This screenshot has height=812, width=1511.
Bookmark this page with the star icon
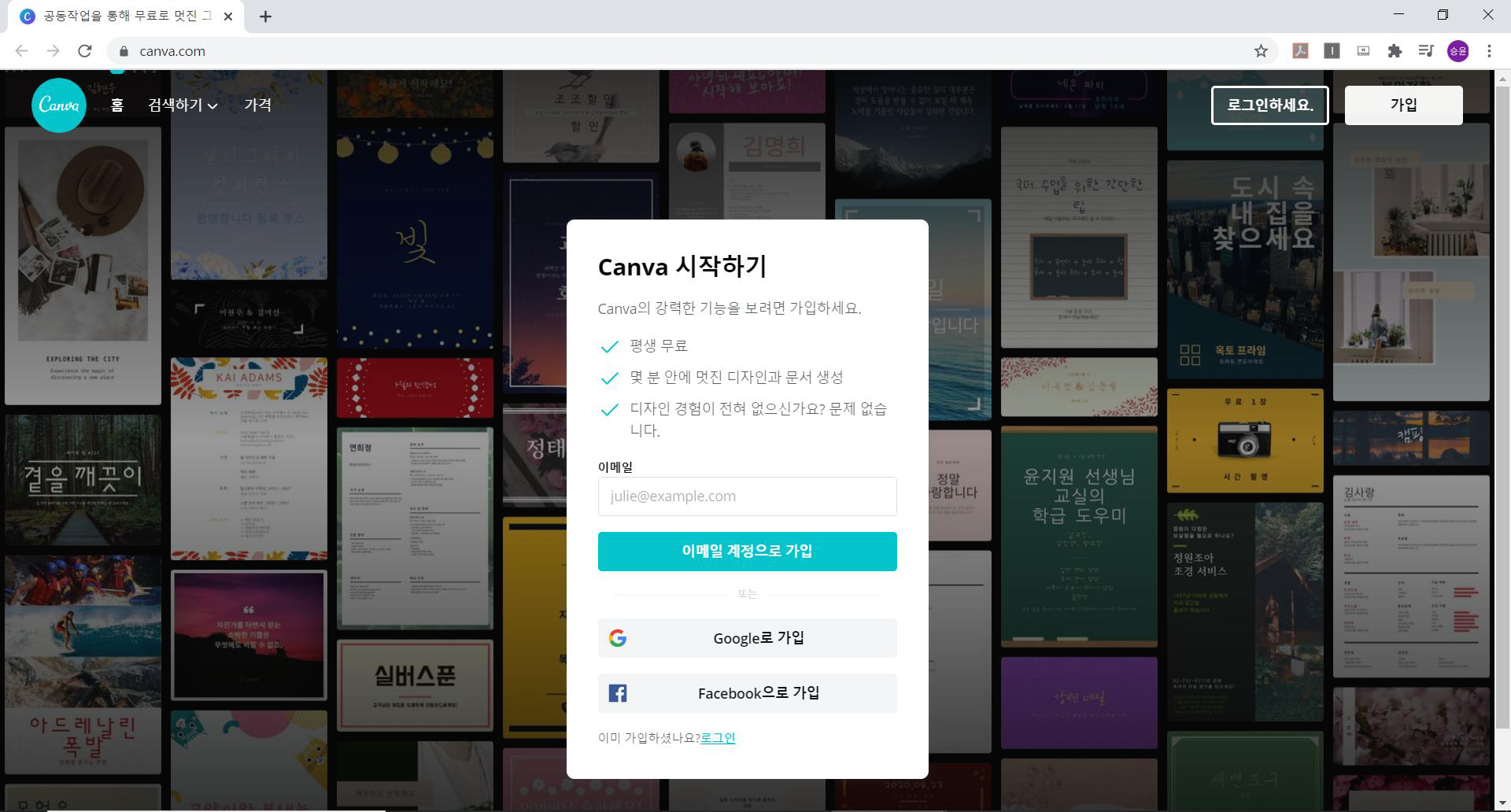click(x=1261, y=51)
